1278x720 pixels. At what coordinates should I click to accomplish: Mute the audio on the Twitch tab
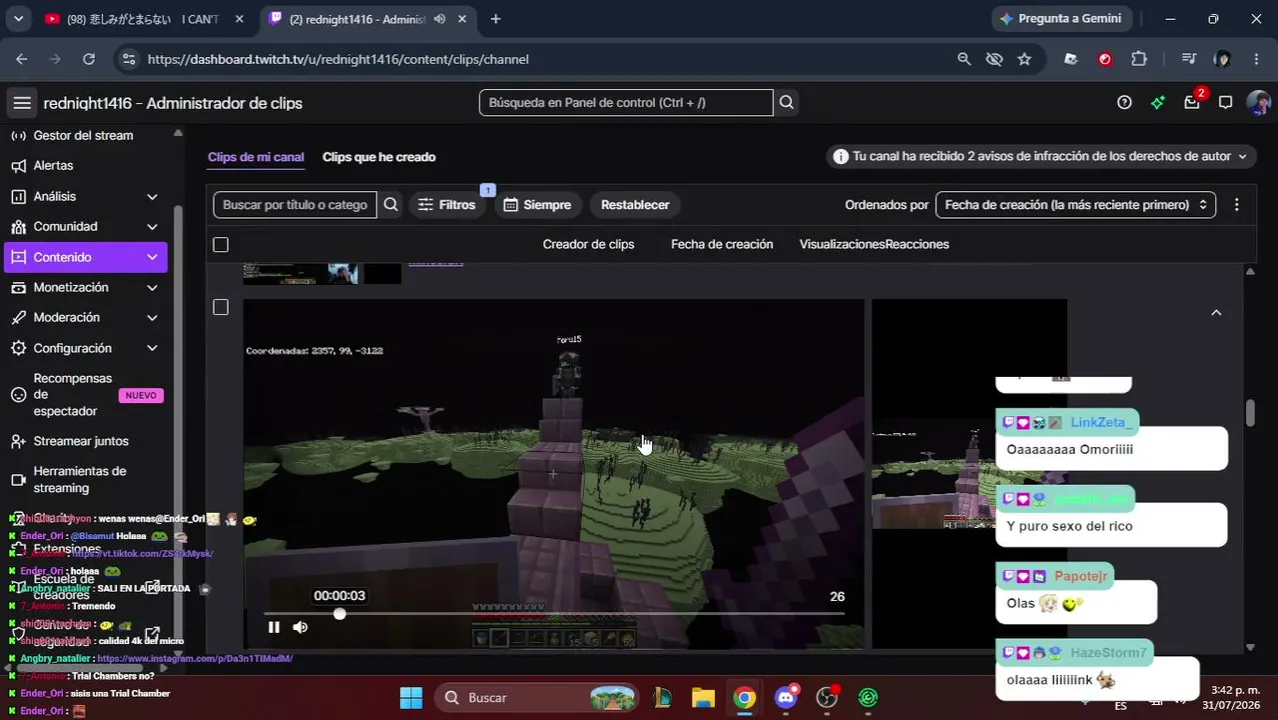click(440, 19)
